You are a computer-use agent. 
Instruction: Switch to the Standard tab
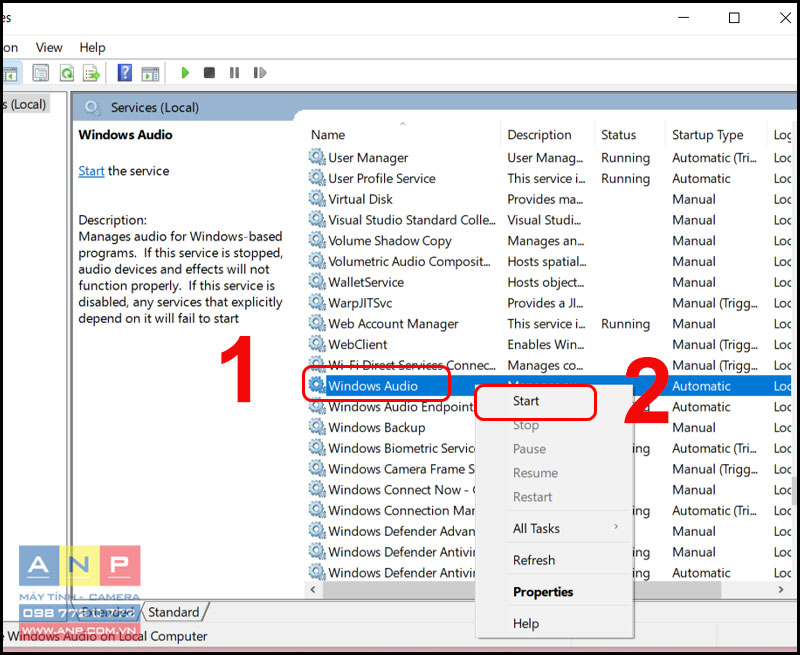pyautogui.click(x=174, y=612)
